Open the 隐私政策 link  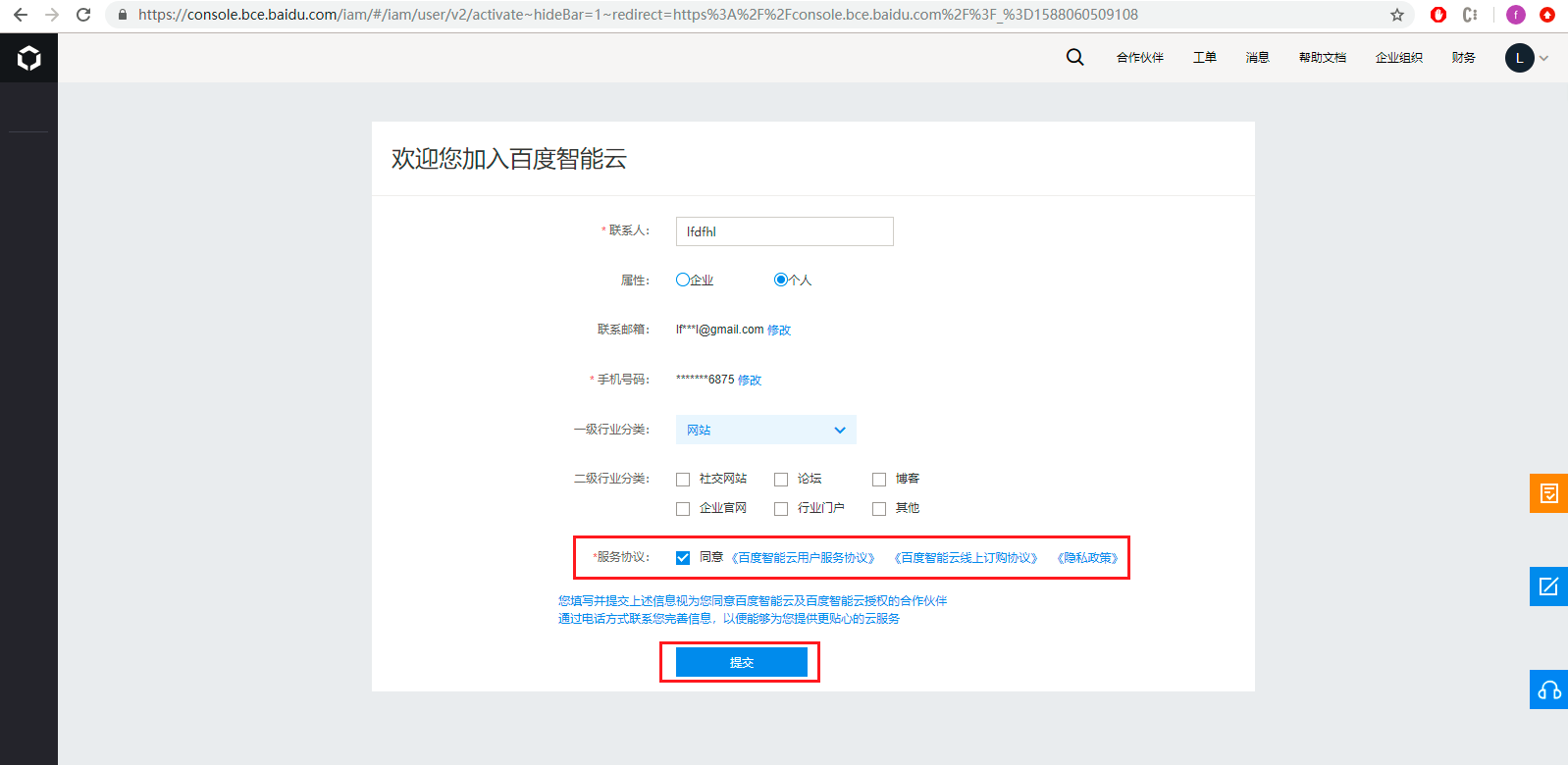pyautogui.click(x=1087, y=558)
